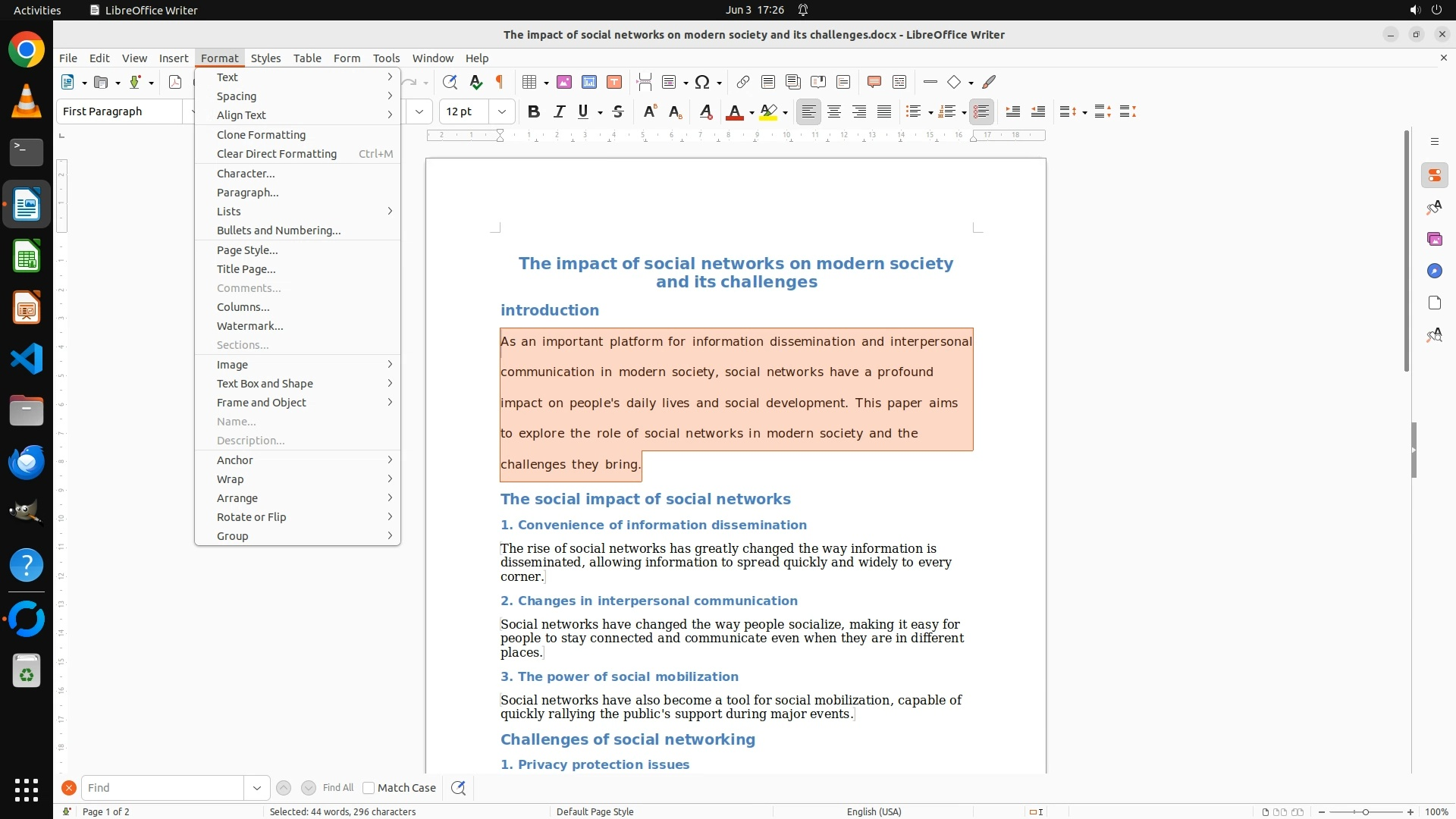This screenshot has width=1456, height=819.
Task: Toggle center alignment
Action: tap(834, 112)
